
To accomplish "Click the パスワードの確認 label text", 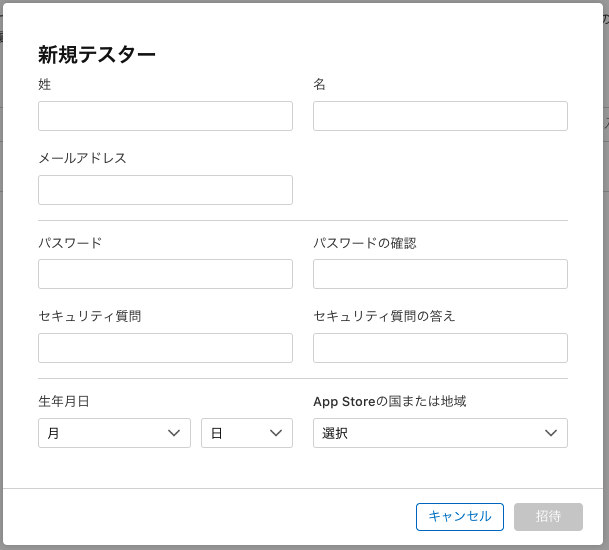I will (364, 242).
